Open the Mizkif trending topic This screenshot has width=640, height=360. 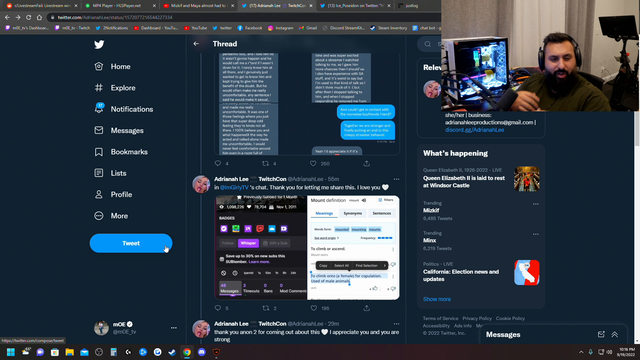(431, 210)
